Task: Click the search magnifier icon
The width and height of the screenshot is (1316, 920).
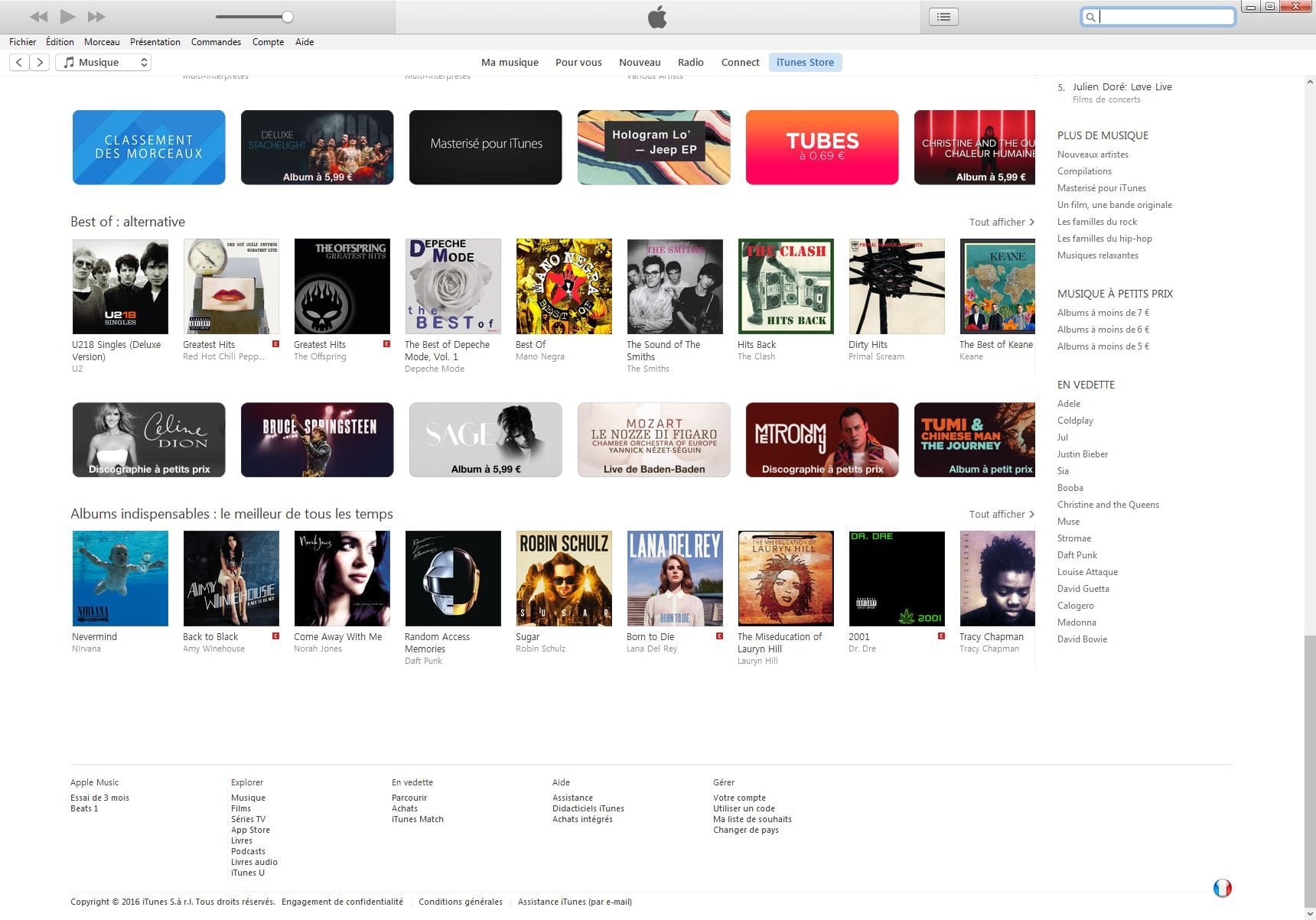Action: [x=1090, y=17]
